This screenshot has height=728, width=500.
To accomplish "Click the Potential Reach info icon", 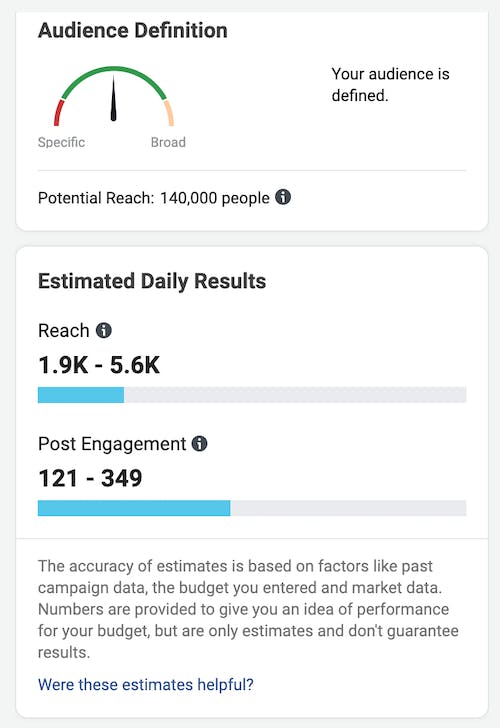I will [x=283, y=197].
